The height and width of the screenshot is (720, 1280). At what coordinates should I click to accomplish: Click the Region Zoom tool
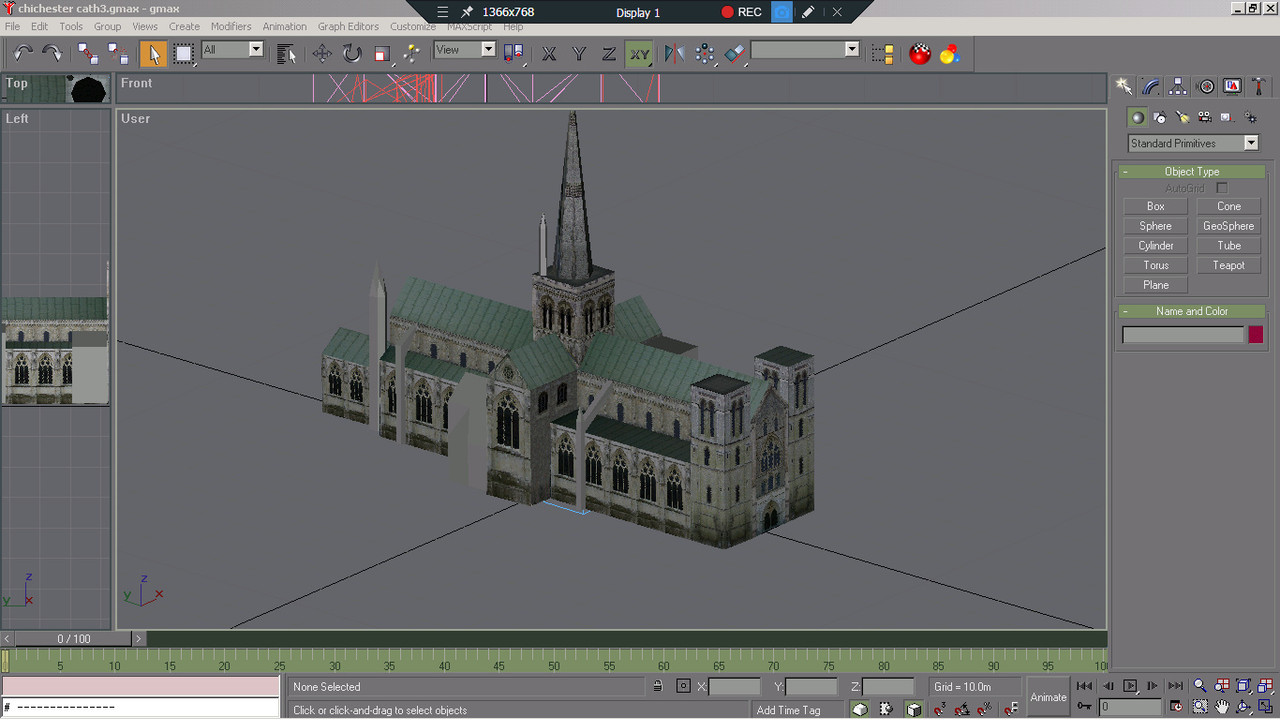(1200, 706)
